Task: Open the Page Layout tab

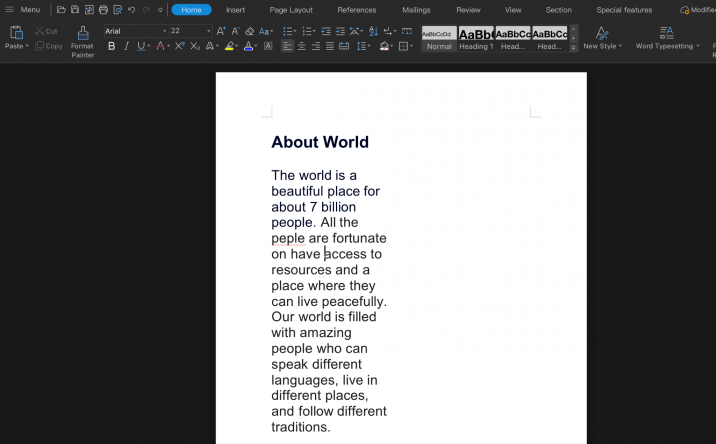Action: coord(291,10)
